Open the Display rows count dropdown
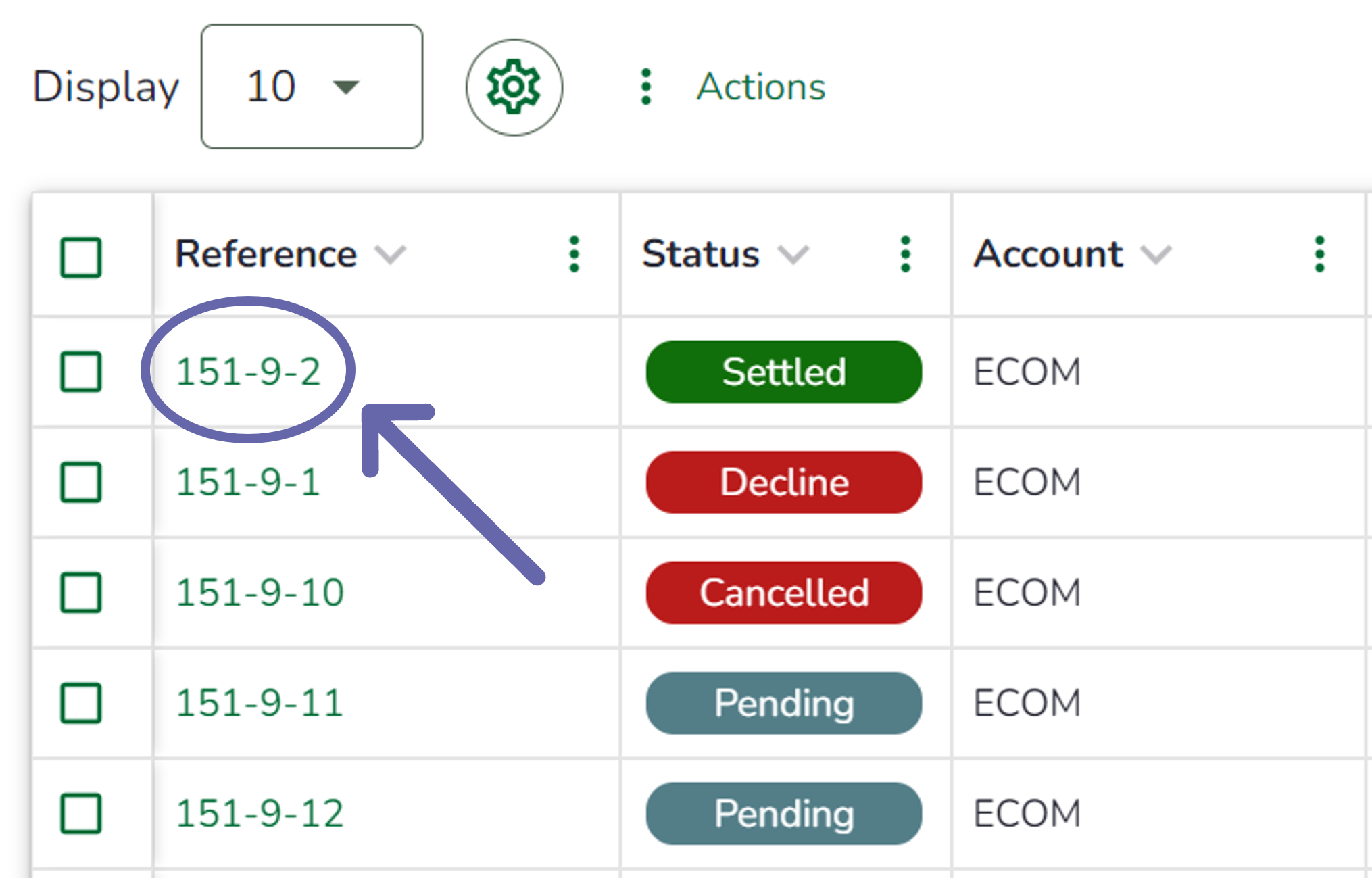Viewport: 1372px width, 878px height. pos(312,87)
